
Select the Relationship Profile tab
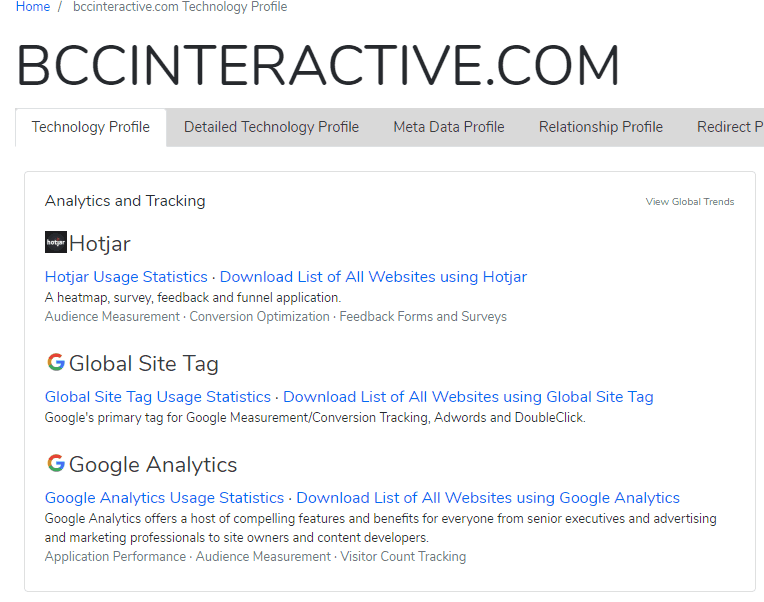601,127
